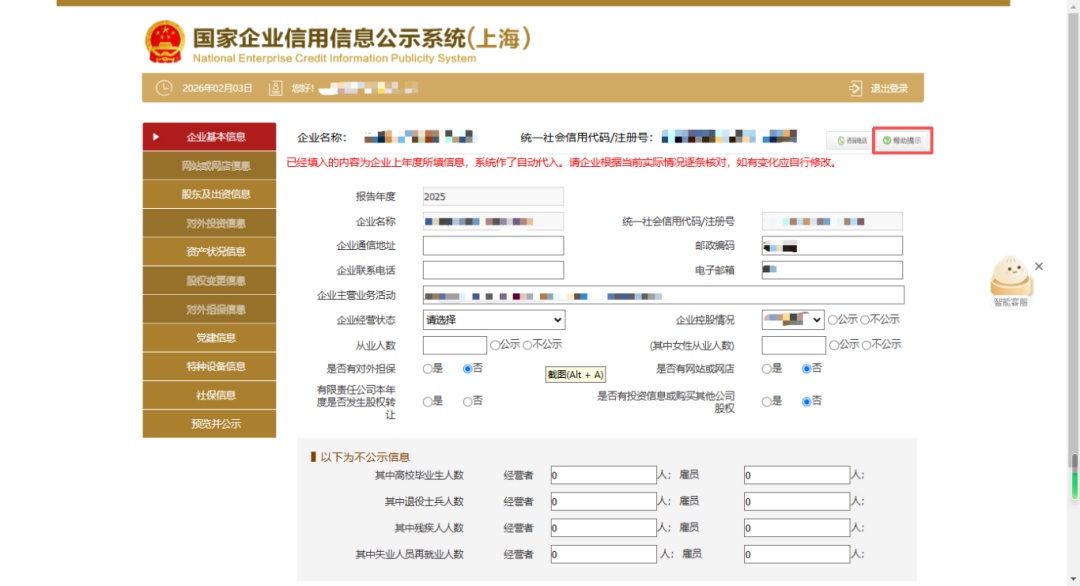The height and width of the screenshot is (586, 1080).
Task: Click the scrollbar down arrow
Action: pos(1074,580)
